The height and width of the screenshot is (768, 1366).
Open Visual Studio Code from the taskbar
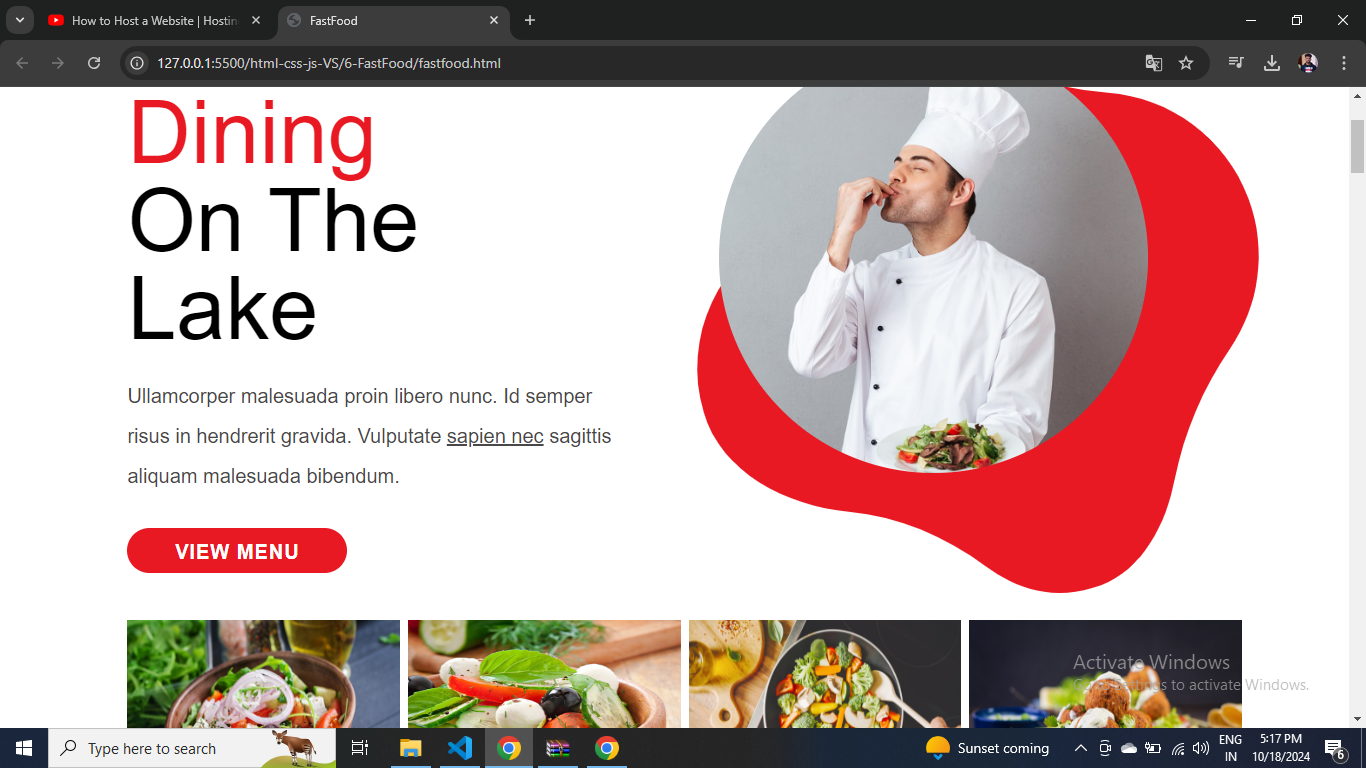(460, 748)
